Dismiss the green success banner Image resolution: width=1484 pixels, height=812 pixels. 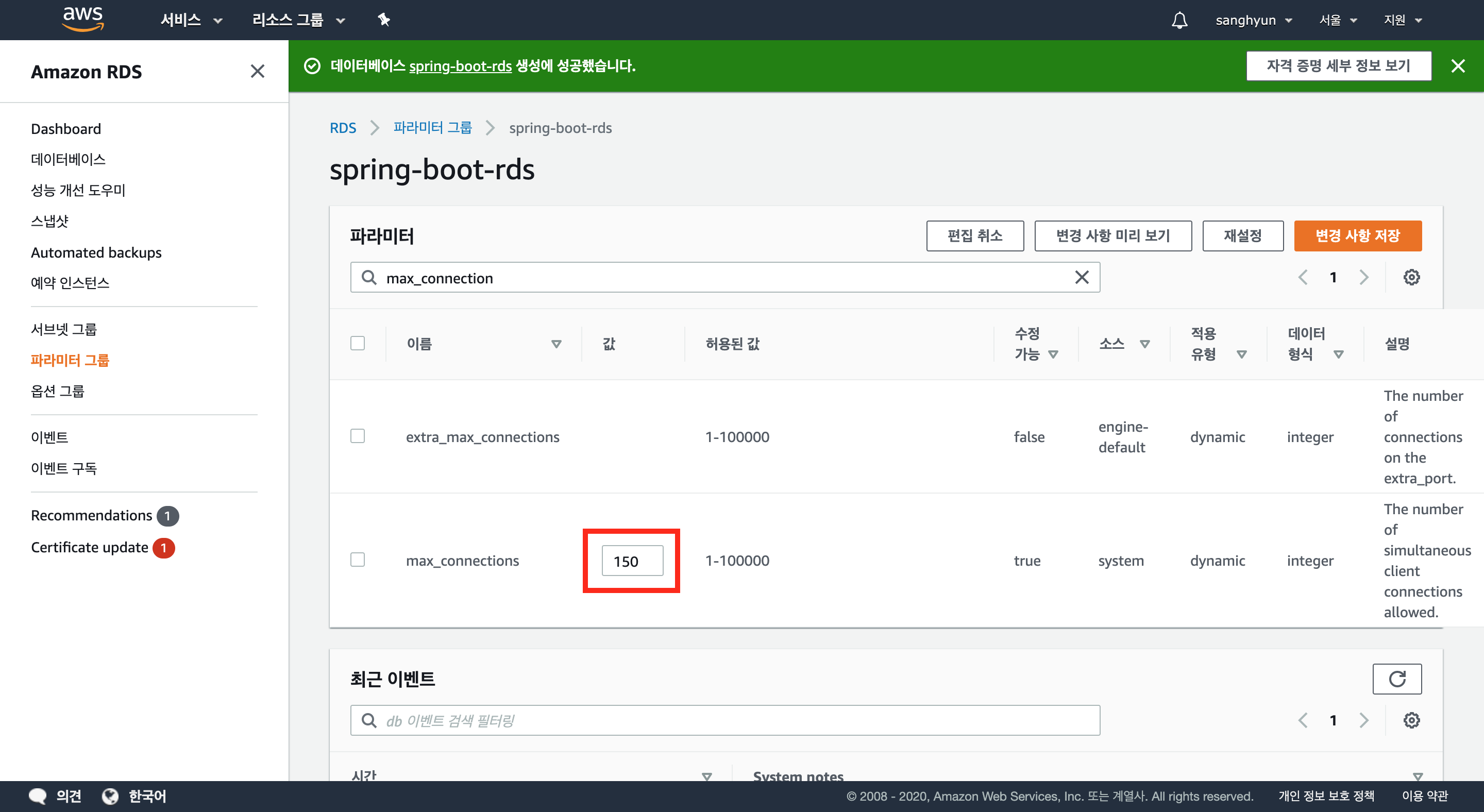1458,66
